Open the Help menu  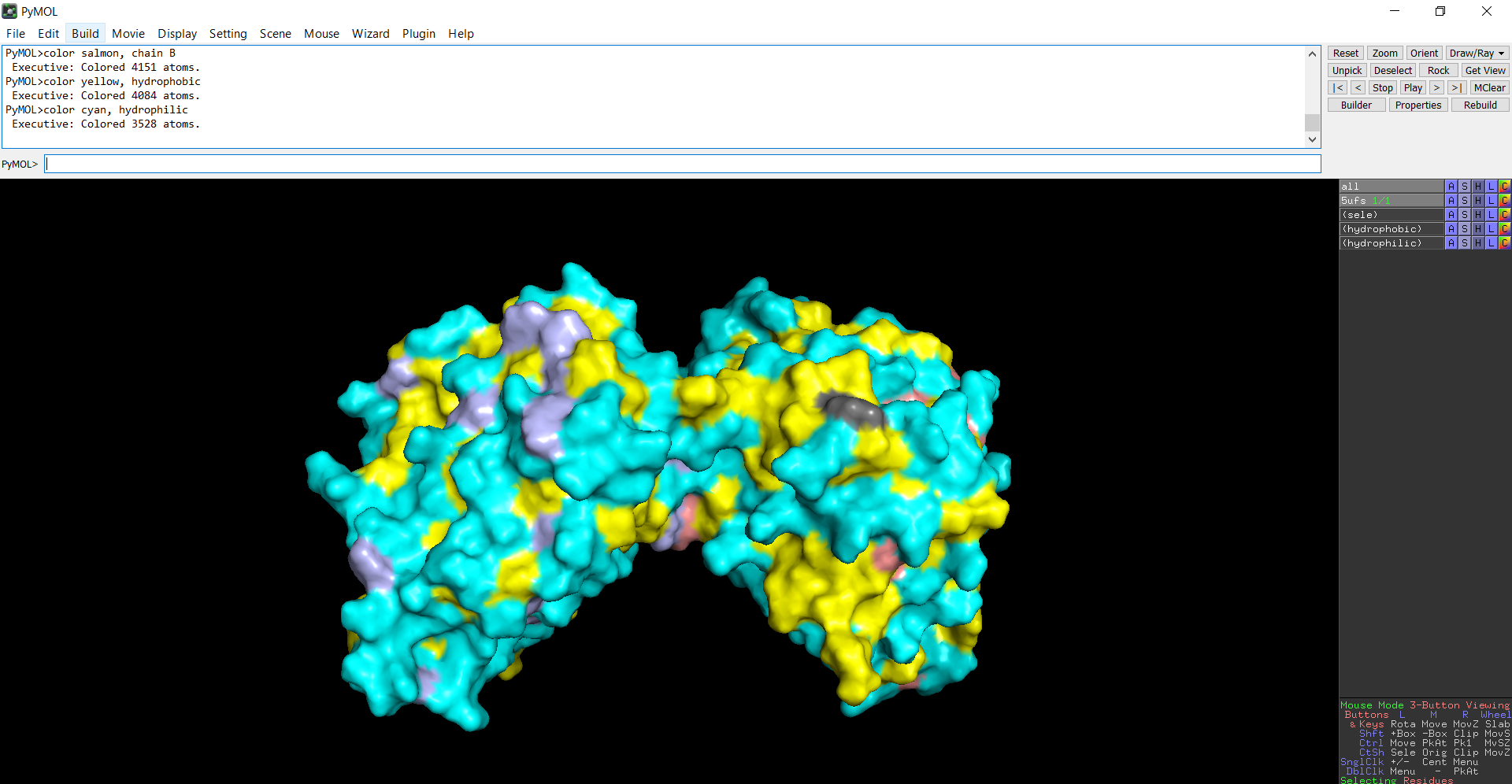pyautogui.click(x=461, y=34)
